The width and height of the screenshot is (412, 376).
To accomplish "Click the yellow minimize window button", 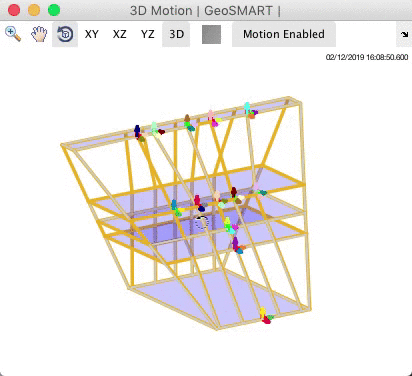I will tap(34, 10).
